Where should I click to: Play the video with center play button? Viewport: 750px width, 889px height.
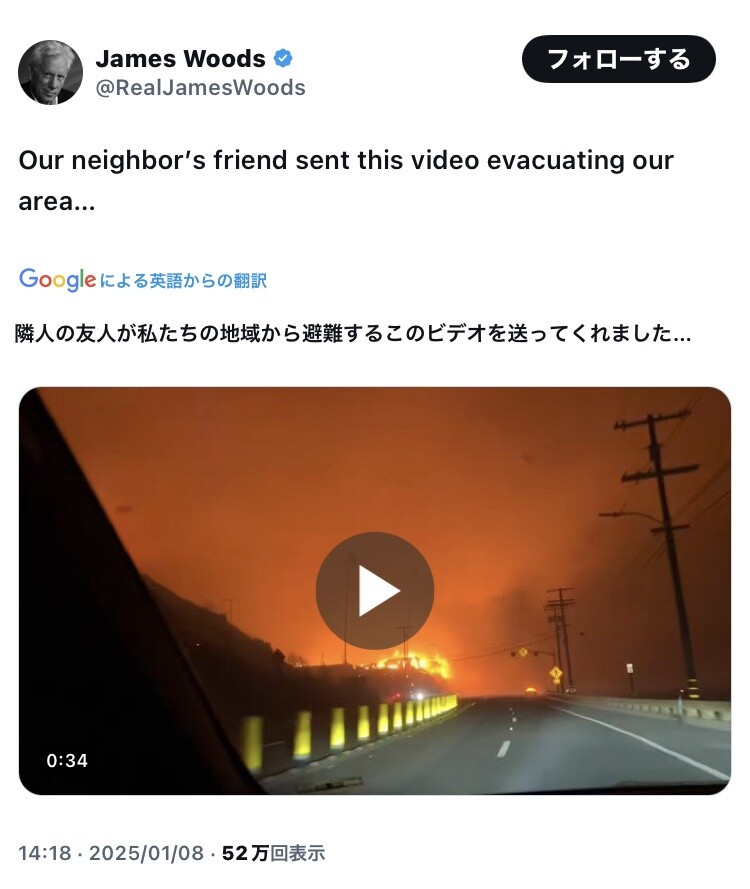pyautogui.click(x=375, y=591)
